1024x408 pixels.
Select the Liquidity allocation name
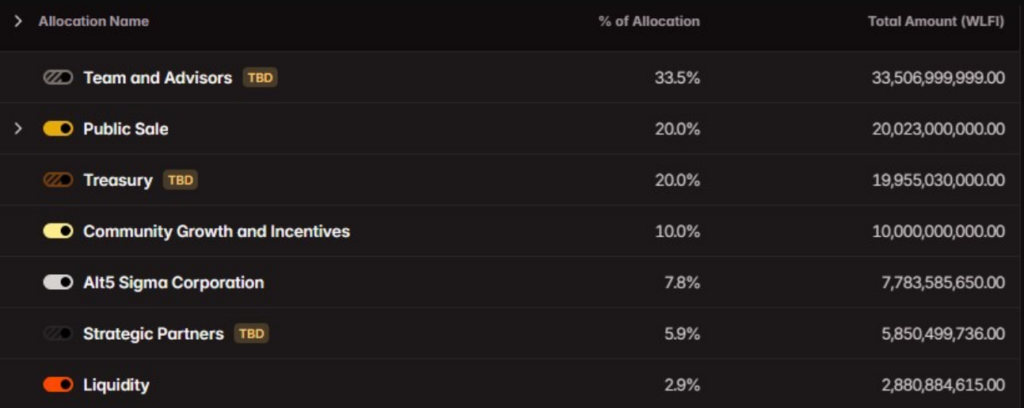(116, 385)
